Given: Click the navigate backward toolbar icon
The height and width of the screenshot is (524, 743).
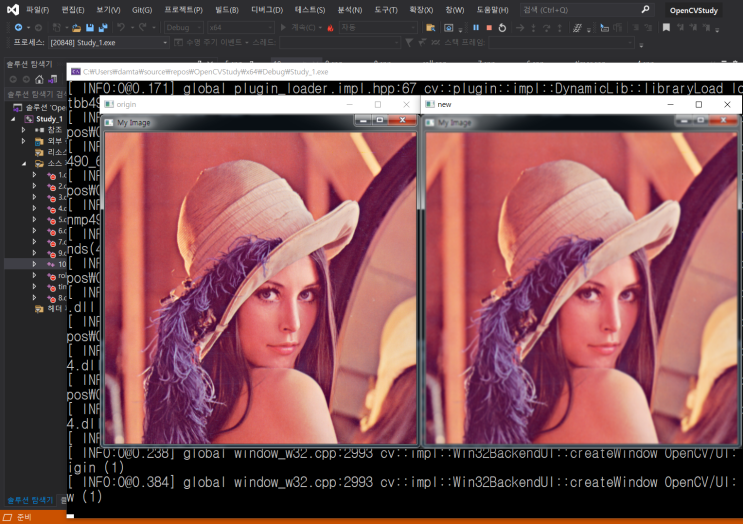Looking at the screenshot, I should click(x=18, y=27).
